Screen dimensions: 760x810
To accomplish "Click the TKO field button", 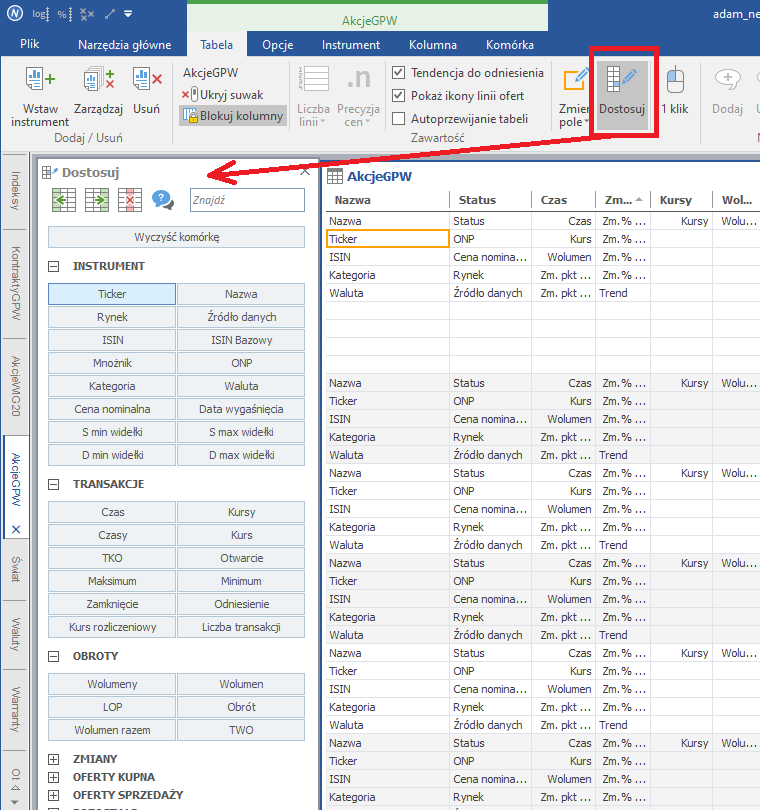I will click(x=112, y=558).
